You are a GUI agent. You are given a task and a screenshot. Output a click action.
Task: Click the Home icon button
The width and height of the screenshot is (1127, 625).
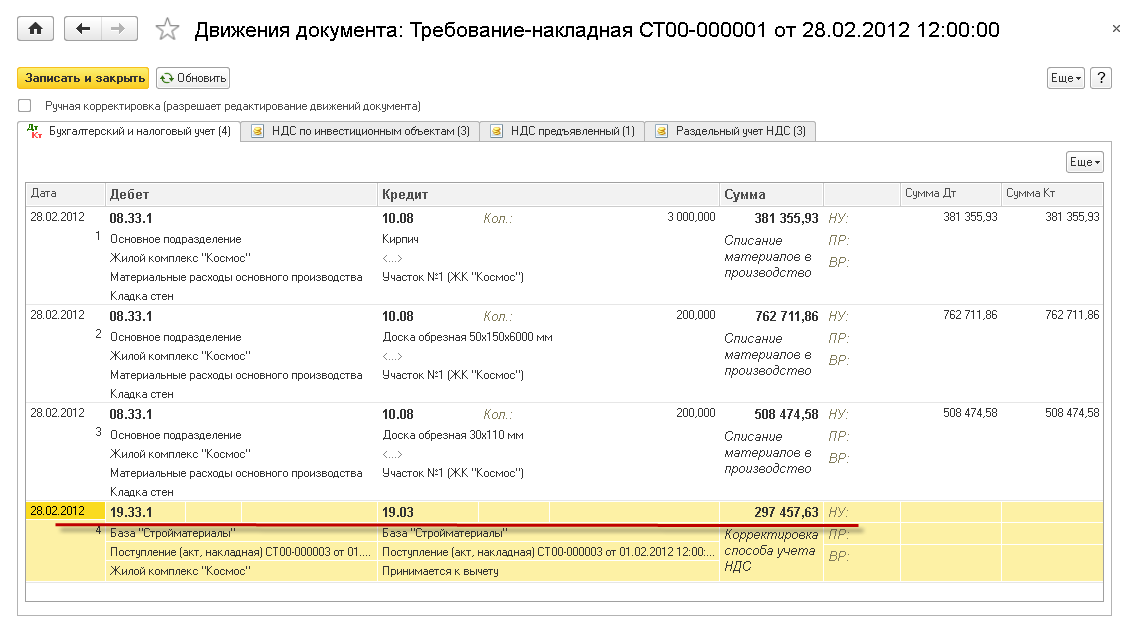36,29
